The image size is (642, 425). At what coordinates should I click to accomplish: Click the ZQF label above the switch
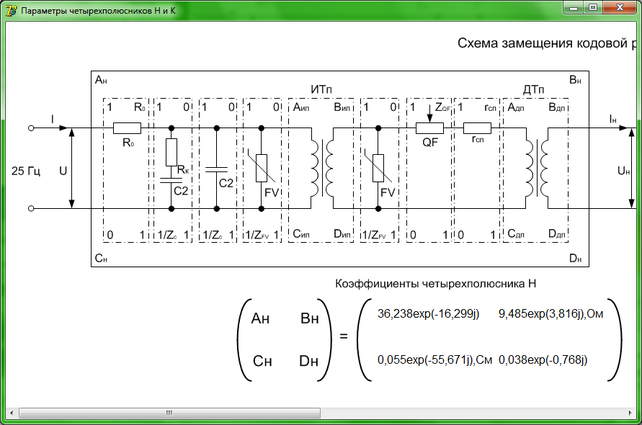[x=443, y=107]
